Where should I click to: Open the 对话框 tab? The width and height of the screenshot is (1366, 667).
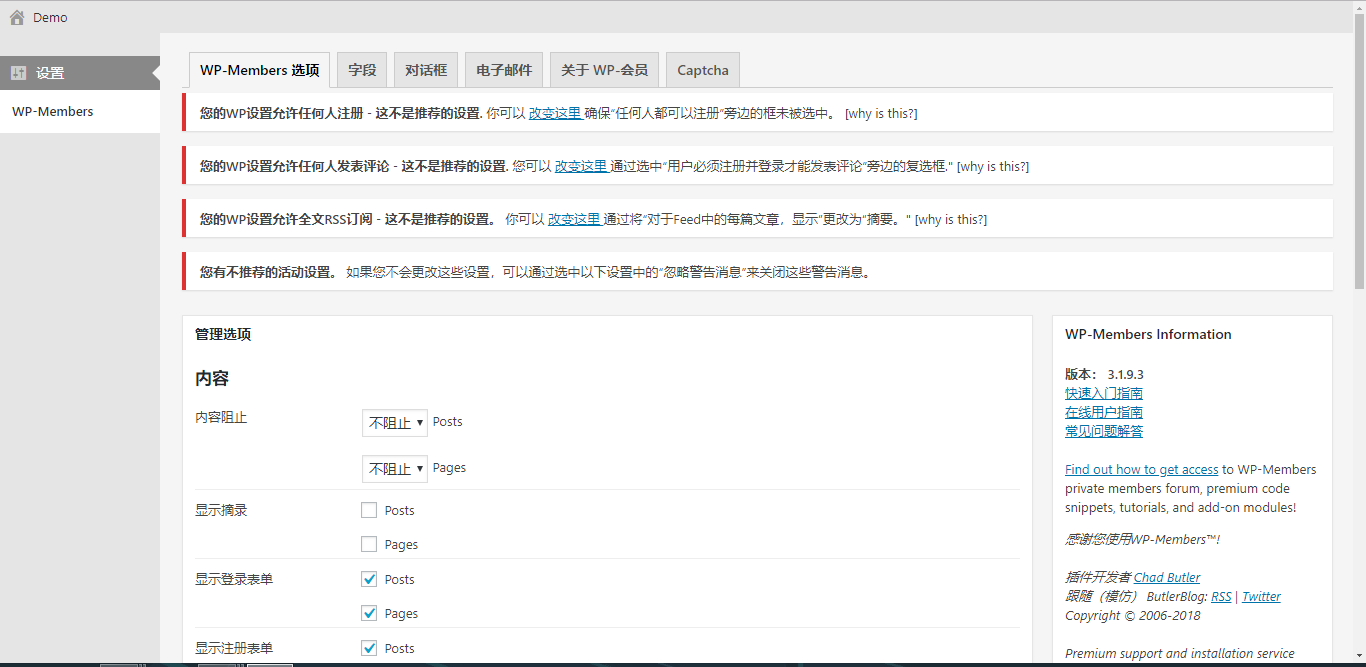pyautogui.click(x=426, y=69)
